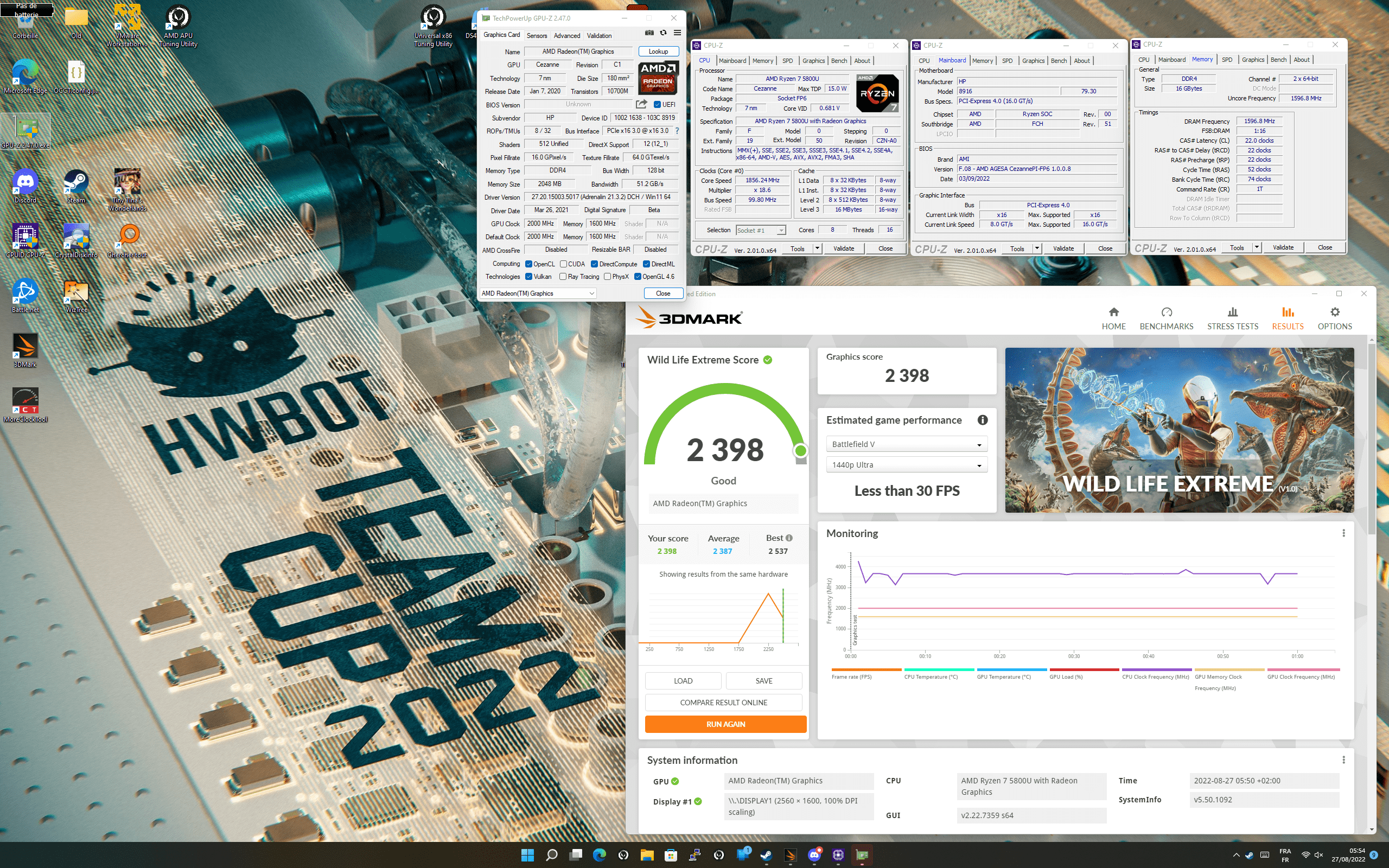Click RUN AGAIN in 3DMark
The image size is (1389, 868).
[725, 724]
